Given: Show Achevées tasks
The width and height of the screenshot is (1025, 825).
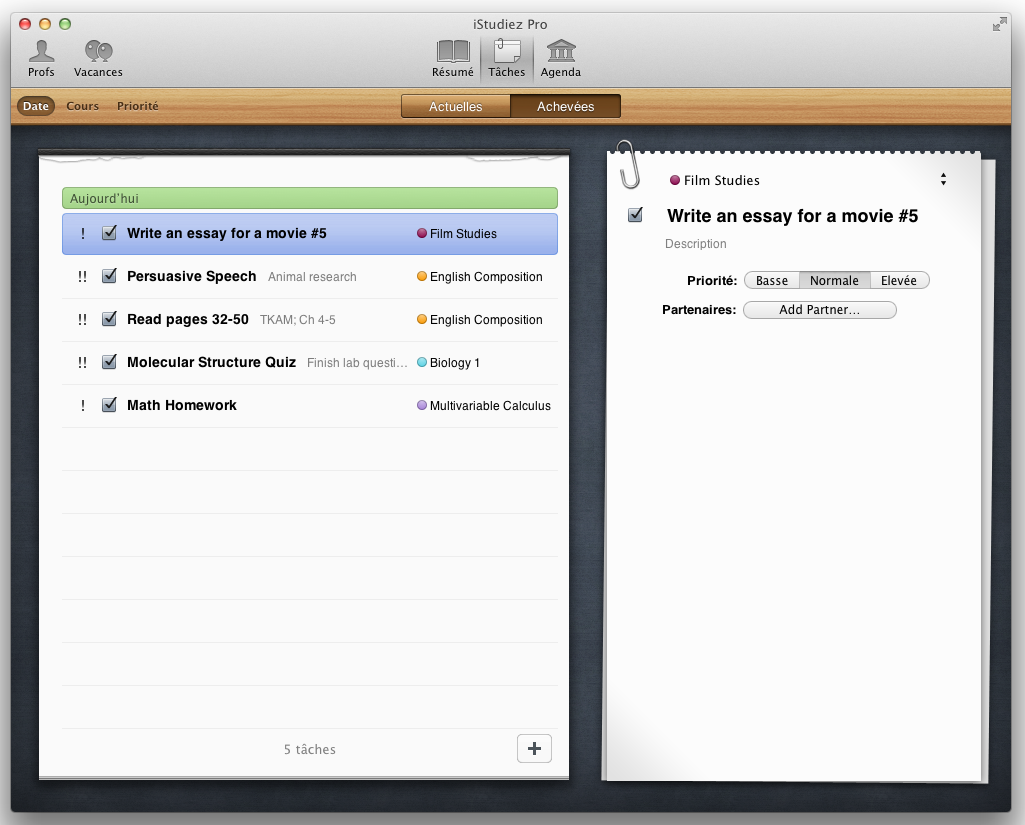Looking at the screenshot, I should (565, 107).
